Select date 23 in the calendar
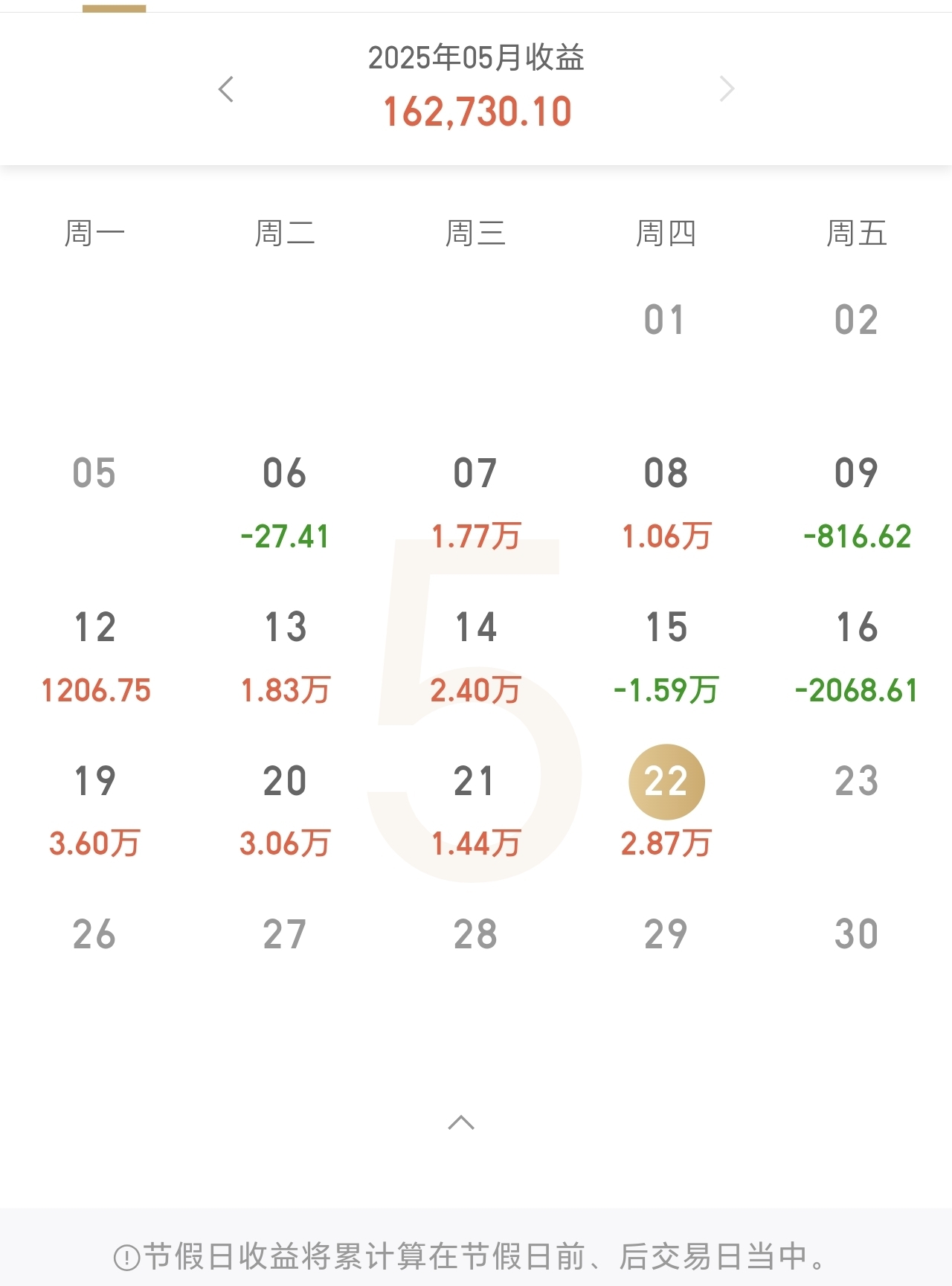Image resolution: width=952 pixels, height=1286 pixels. [857, 781]
